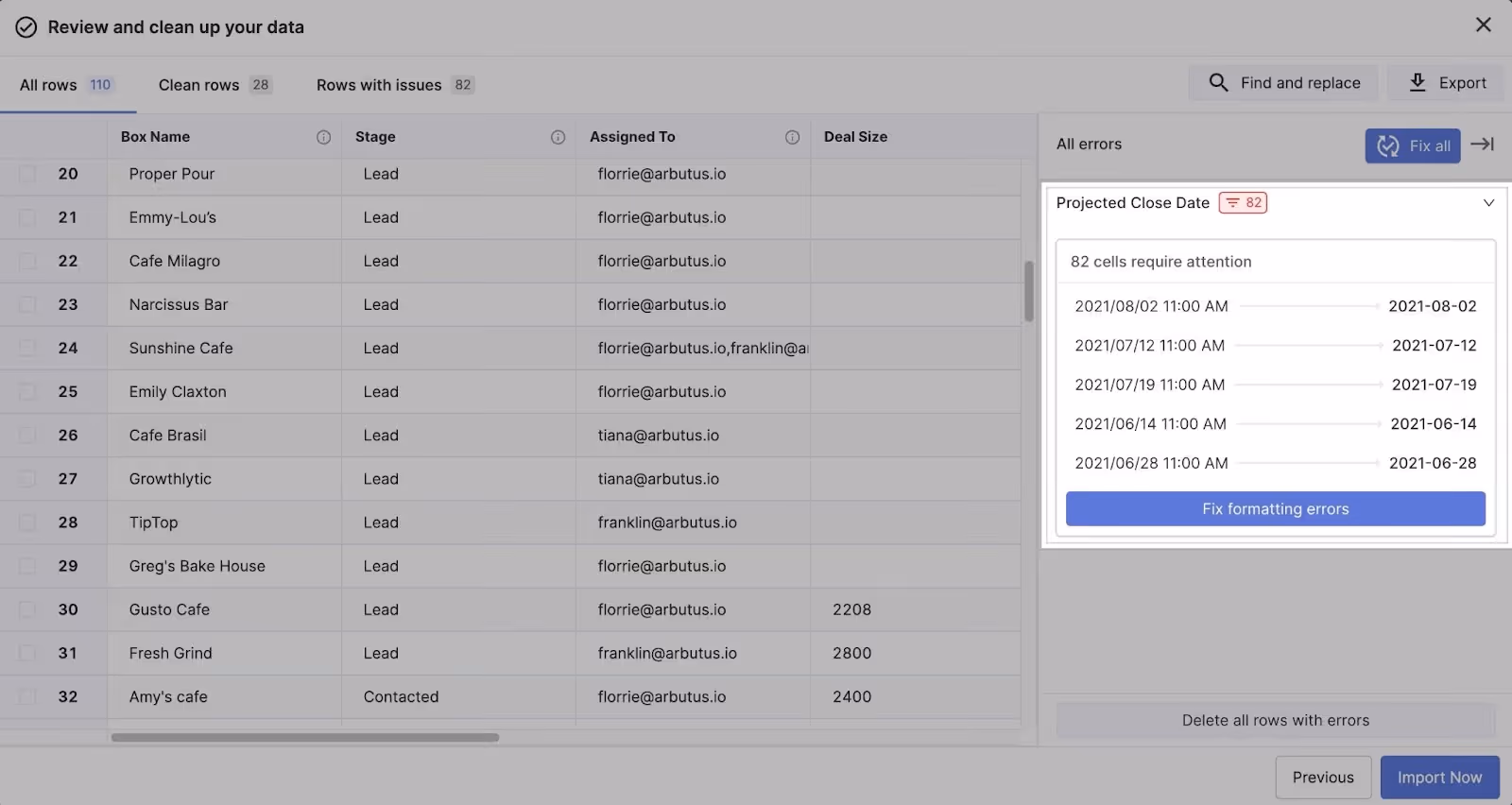Image resolution: width=1512 pixels, height=805 pixels.
Task: Click the info icon beside Stage header
Action: tap(558, 137)
